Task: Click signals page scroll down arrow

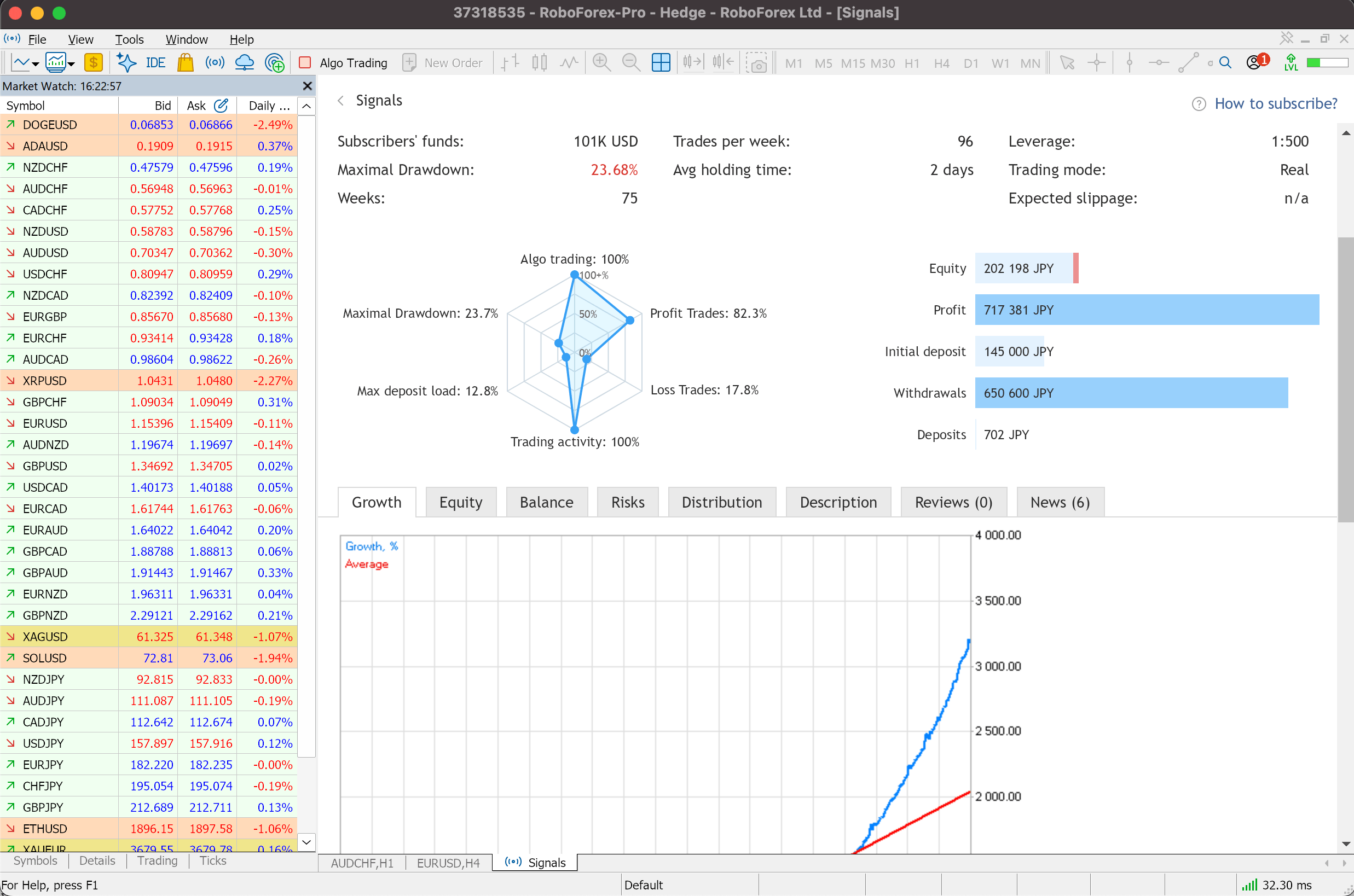Action: (1346, 844)
